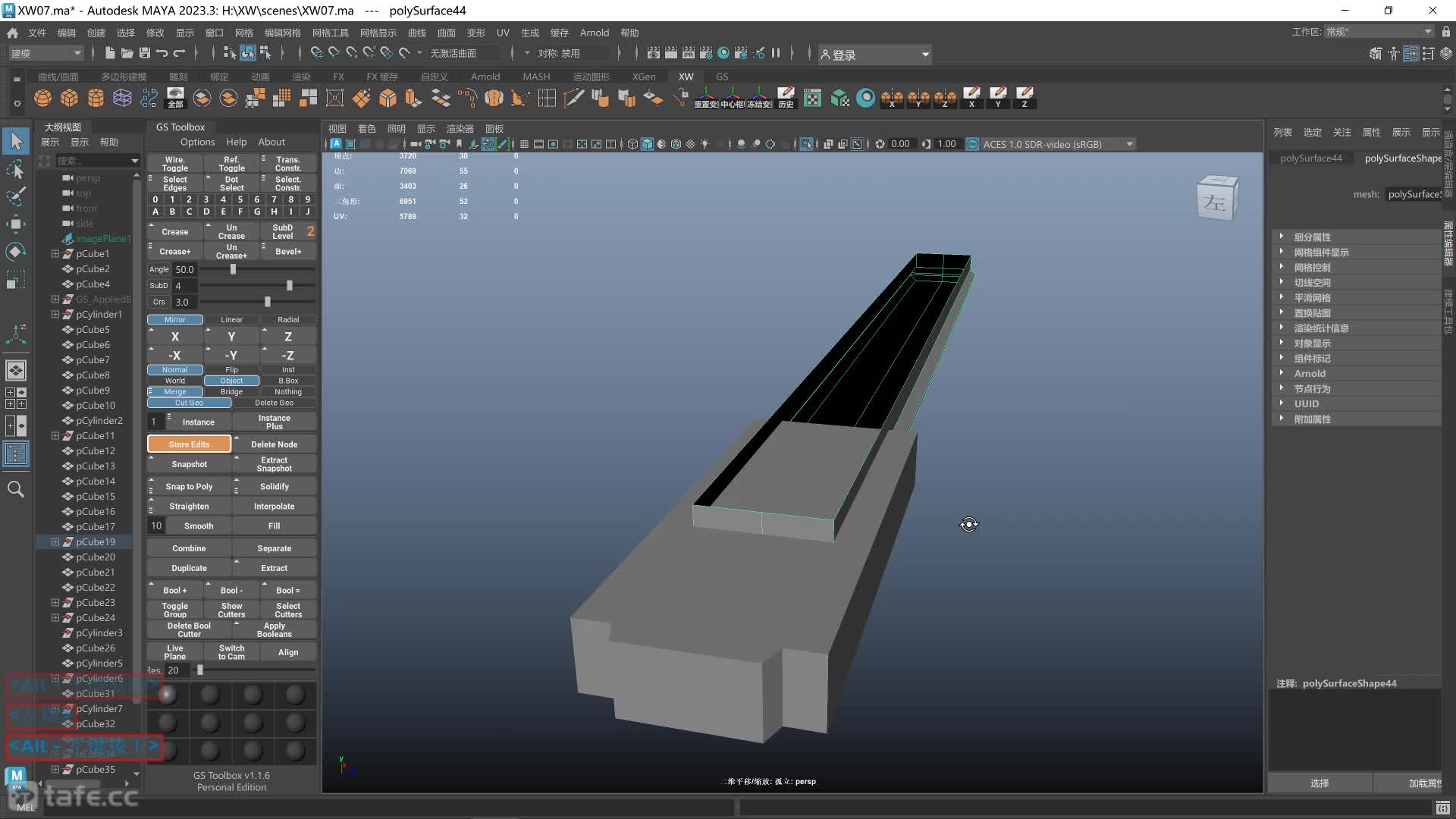Switch to the 多边形建模 shelf tab

point(124,77)
